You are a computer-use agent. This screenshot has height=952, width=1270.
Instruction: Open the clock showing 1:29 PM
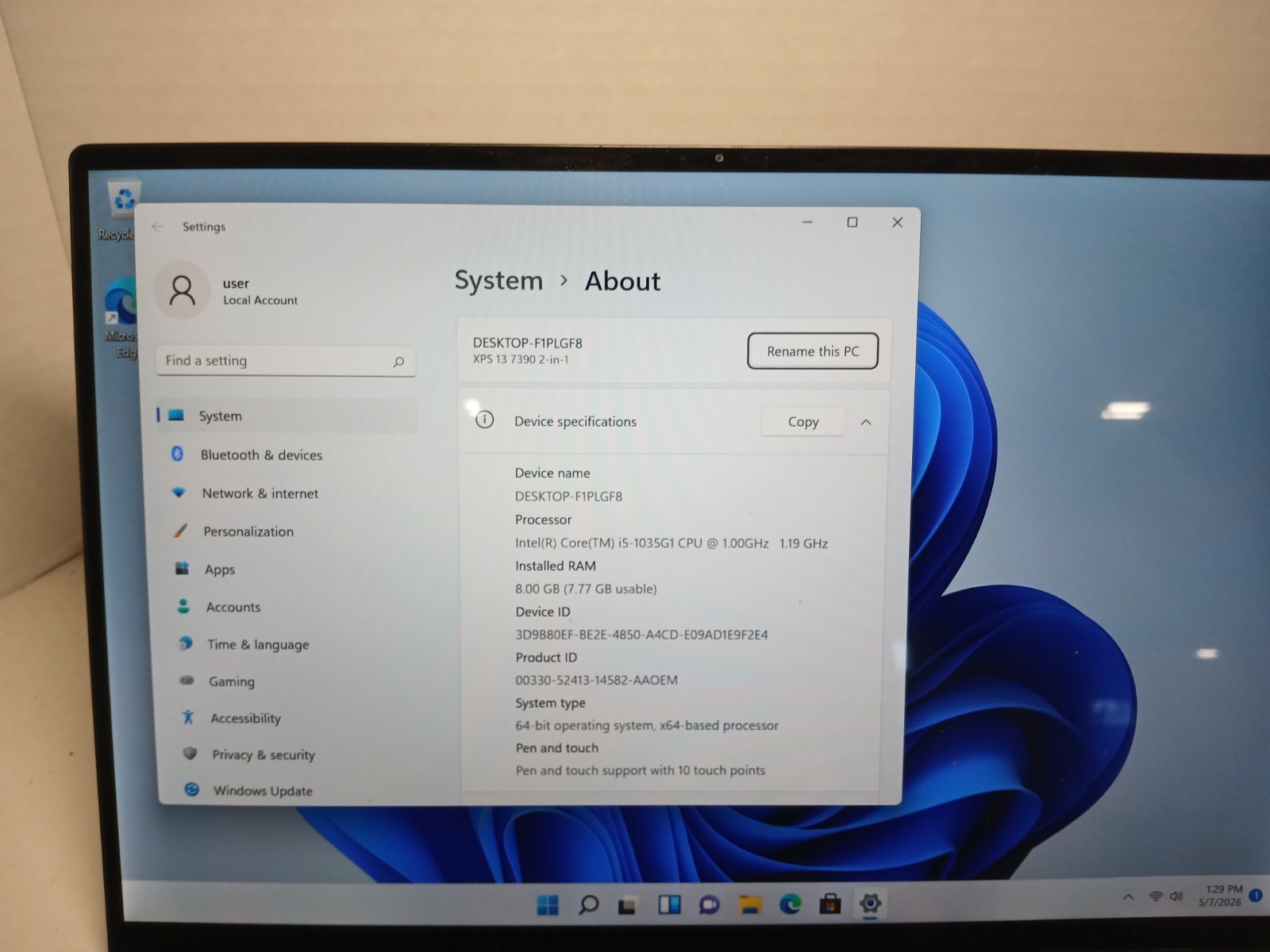1221,896
